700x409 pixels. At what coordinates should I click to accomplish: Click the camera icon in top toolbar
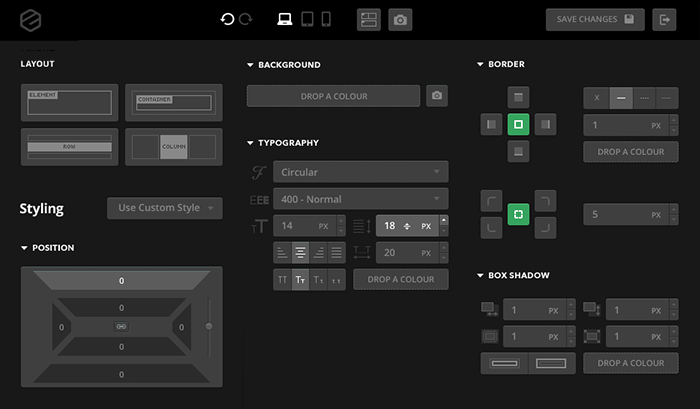point(400,20)
